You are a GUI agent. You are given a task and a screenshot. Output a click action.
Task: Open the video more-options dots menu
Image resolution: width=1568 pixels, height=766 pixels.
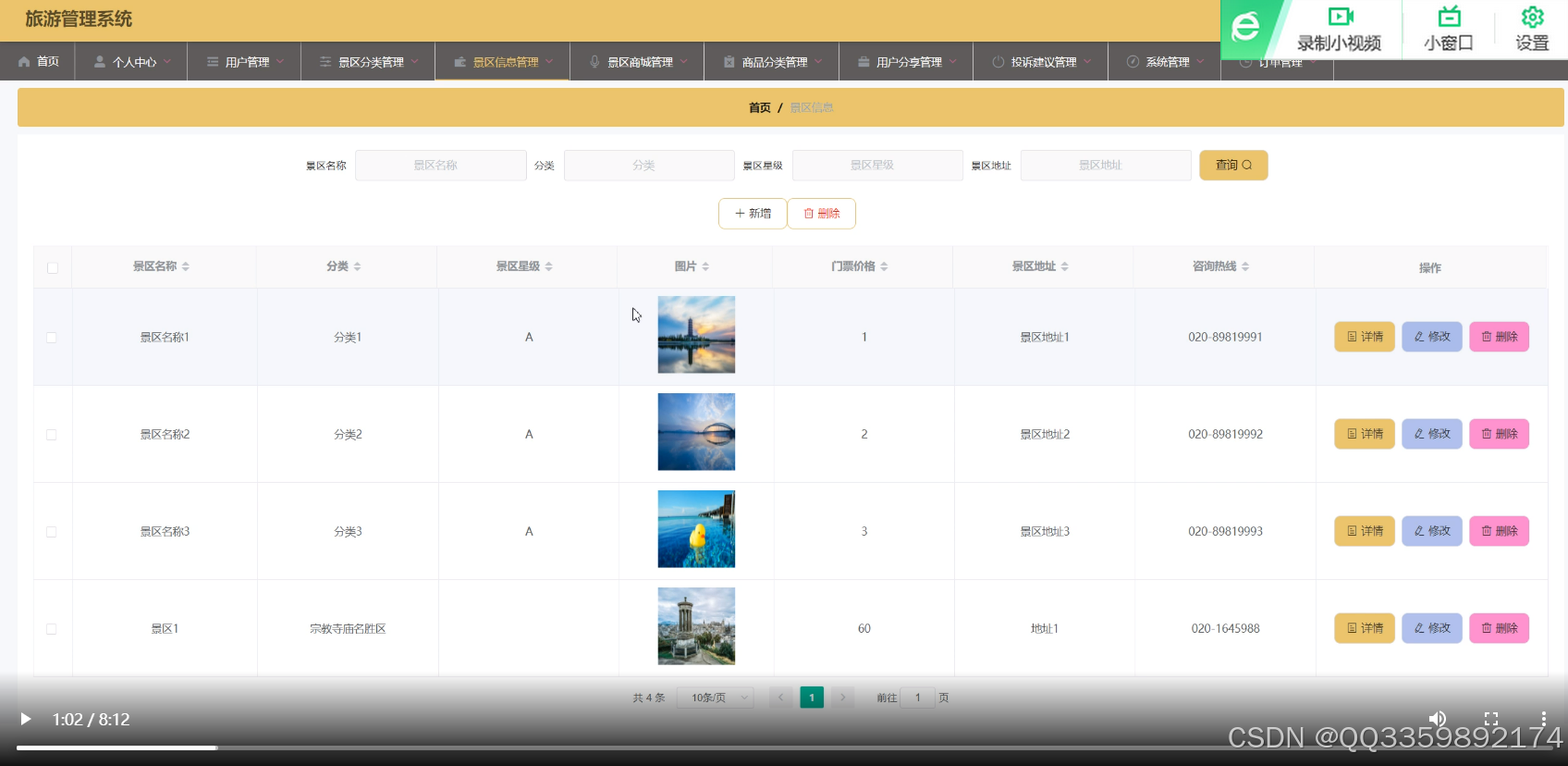[x=1543, y=719]
